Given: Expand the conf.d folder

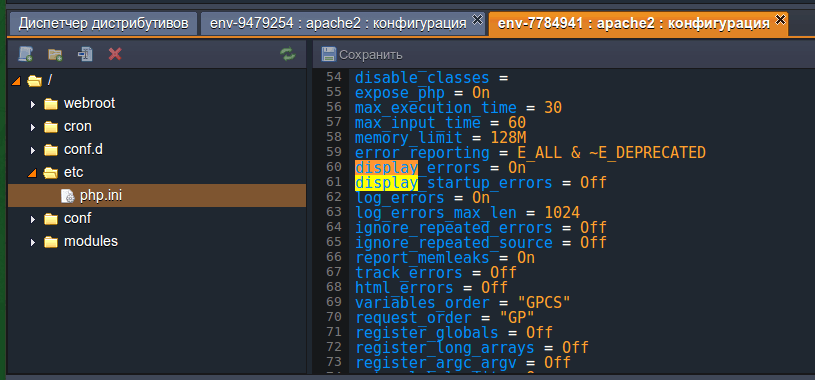Looking at the screenshot, I should click(33, 150).
